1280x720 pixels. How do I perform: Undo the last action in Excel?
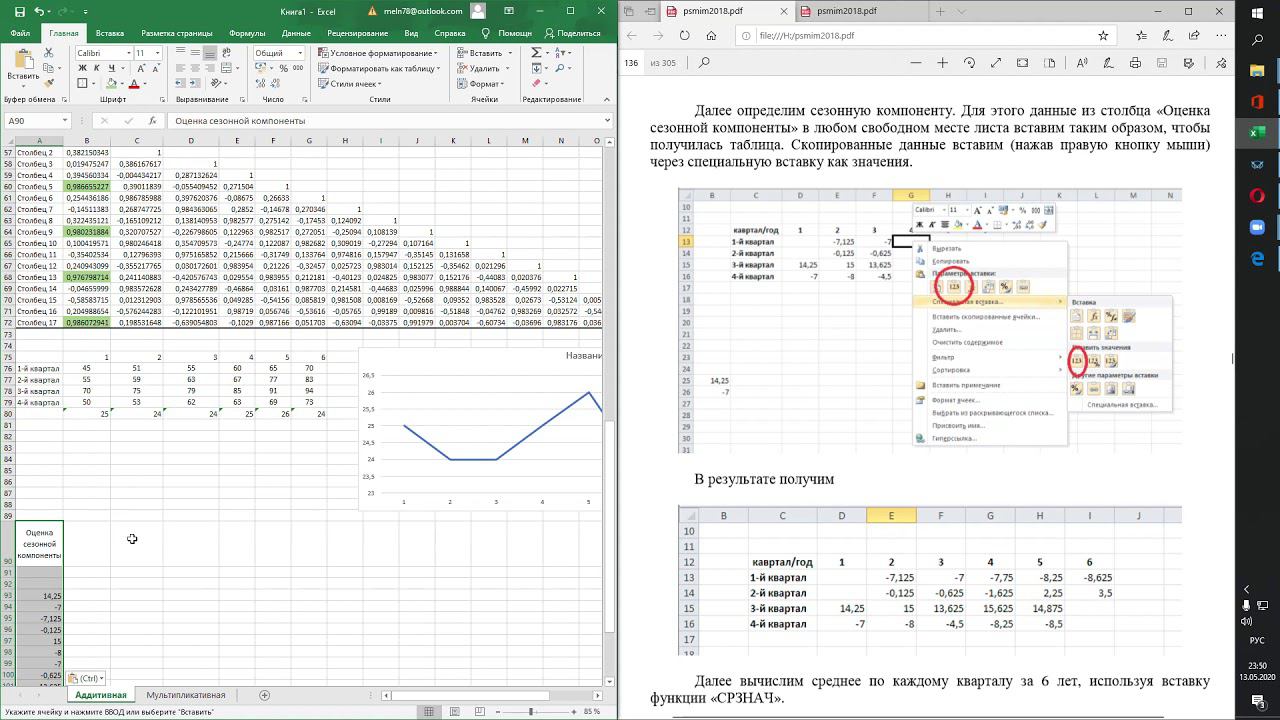[x=38, y=11]
